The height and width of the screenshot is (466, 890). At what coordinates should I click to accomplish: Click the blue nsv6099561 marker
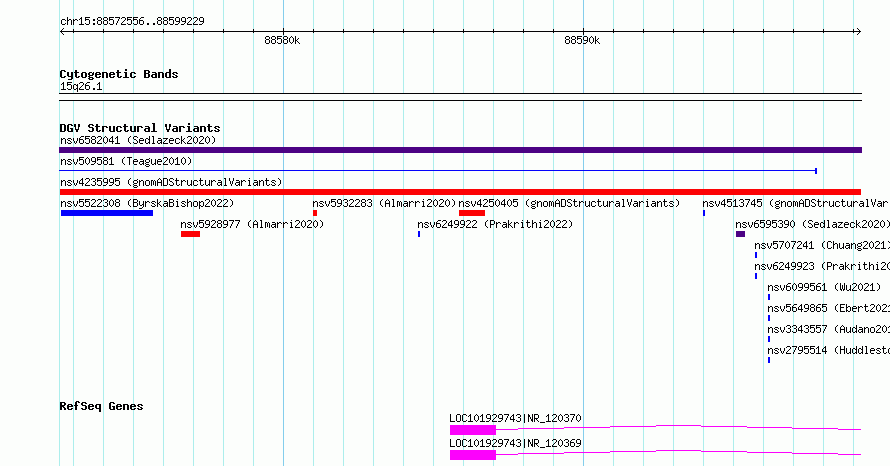[x=769, y=297]
